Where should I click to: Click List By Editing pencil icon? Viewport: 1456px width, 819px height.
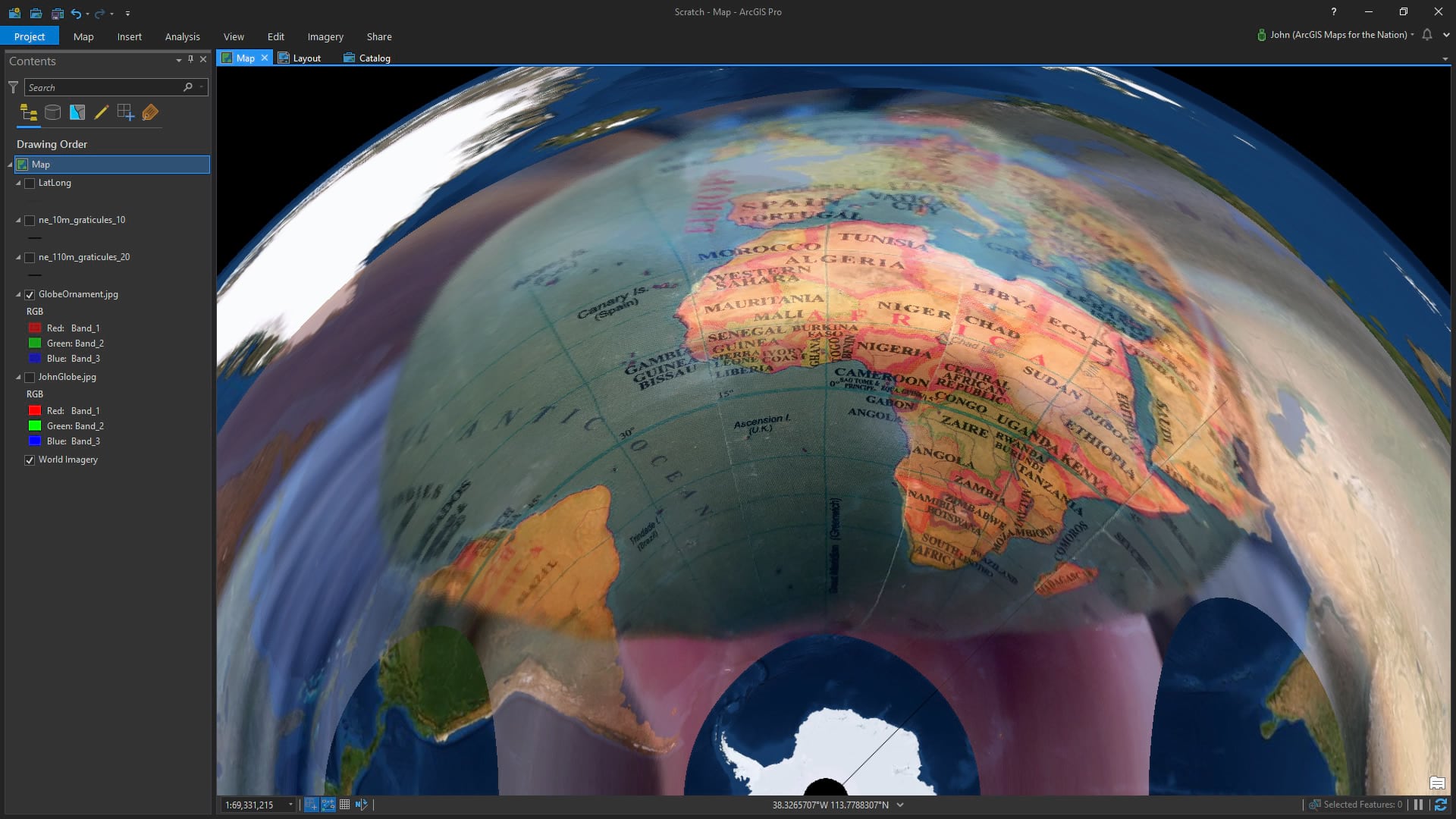tap(101, 113)
